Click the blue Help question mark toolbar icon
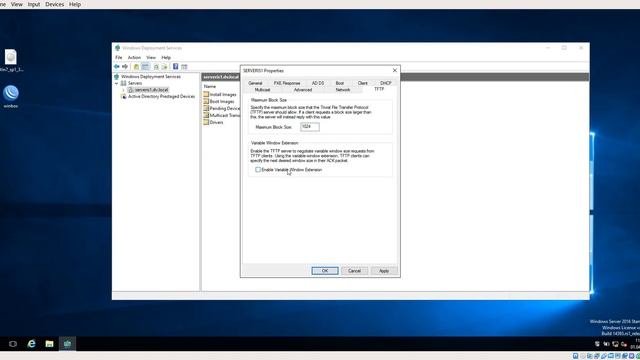The height and width of the screenshot is (360, 640). (176, 67)
